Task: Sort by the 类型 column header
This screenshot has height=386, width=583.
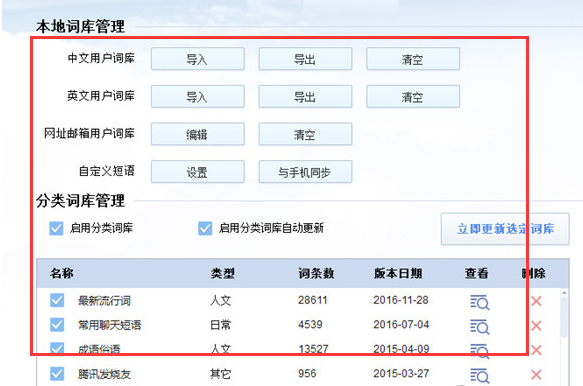Action: (x=222, y=273)
